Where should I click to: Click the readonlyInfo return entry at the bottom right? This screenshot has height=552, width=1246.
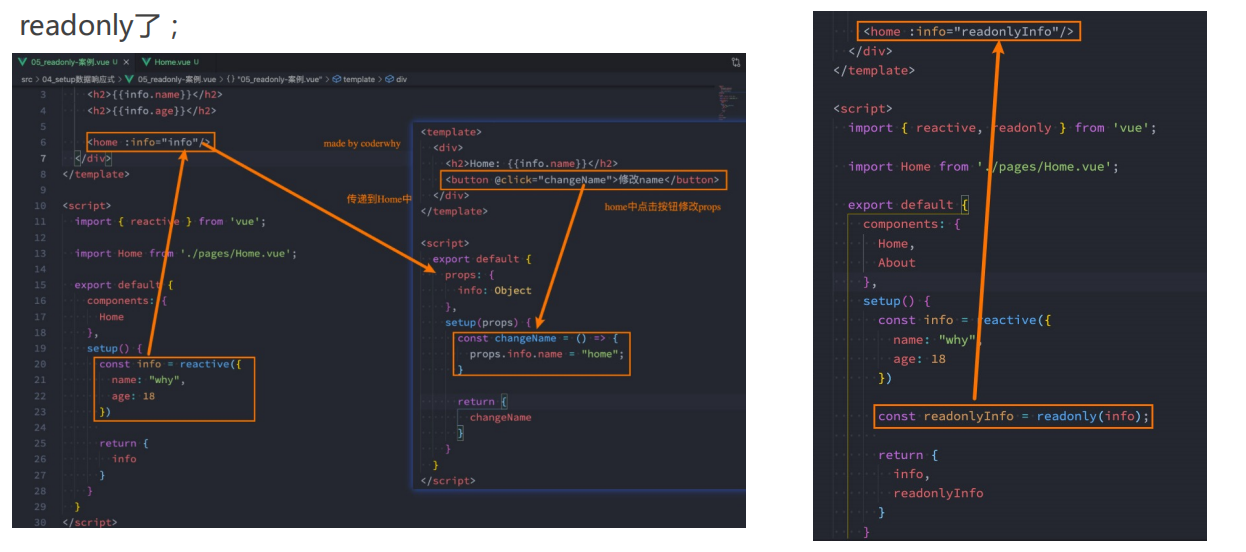tap(938, 493)
